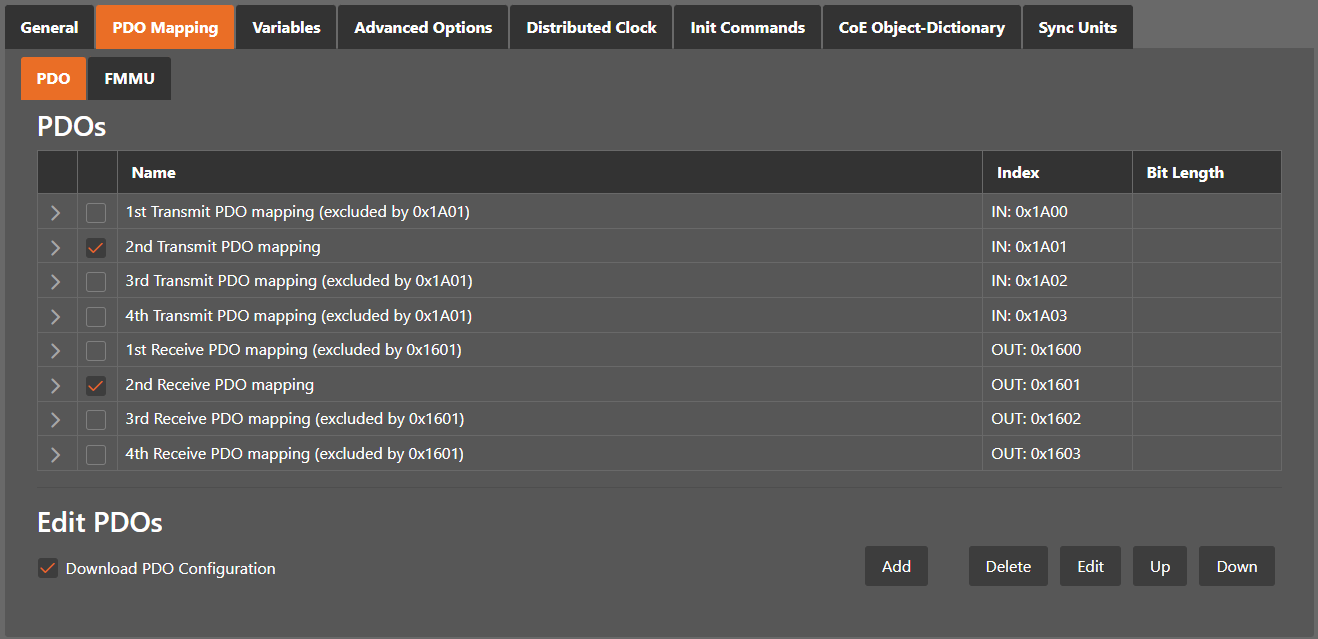Viewport: 1318px width, 639px height.
Task: Move PDO with the Up button
Action: [1159, 566]
